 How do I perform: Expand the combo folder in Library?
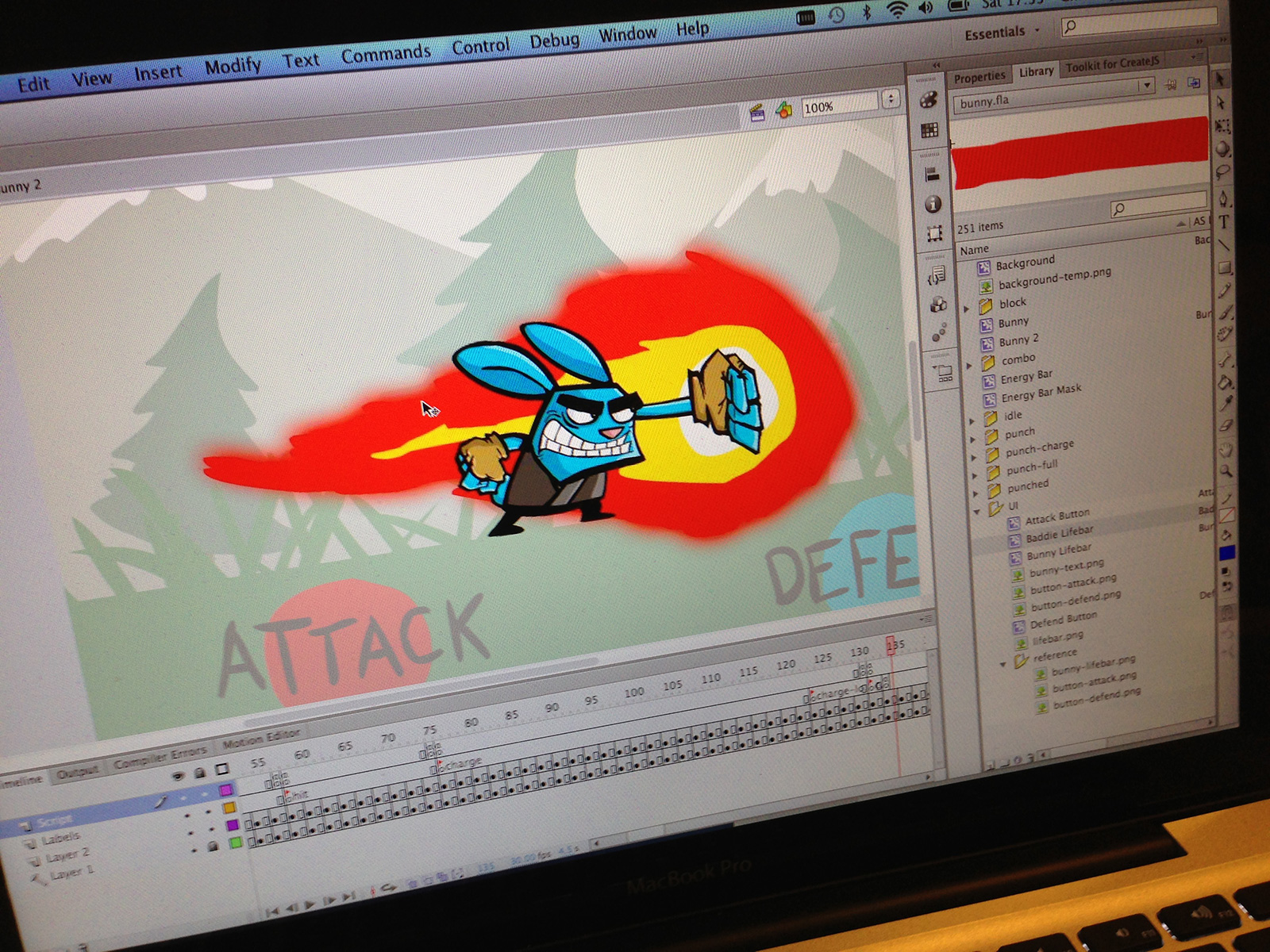coord(969,365)
